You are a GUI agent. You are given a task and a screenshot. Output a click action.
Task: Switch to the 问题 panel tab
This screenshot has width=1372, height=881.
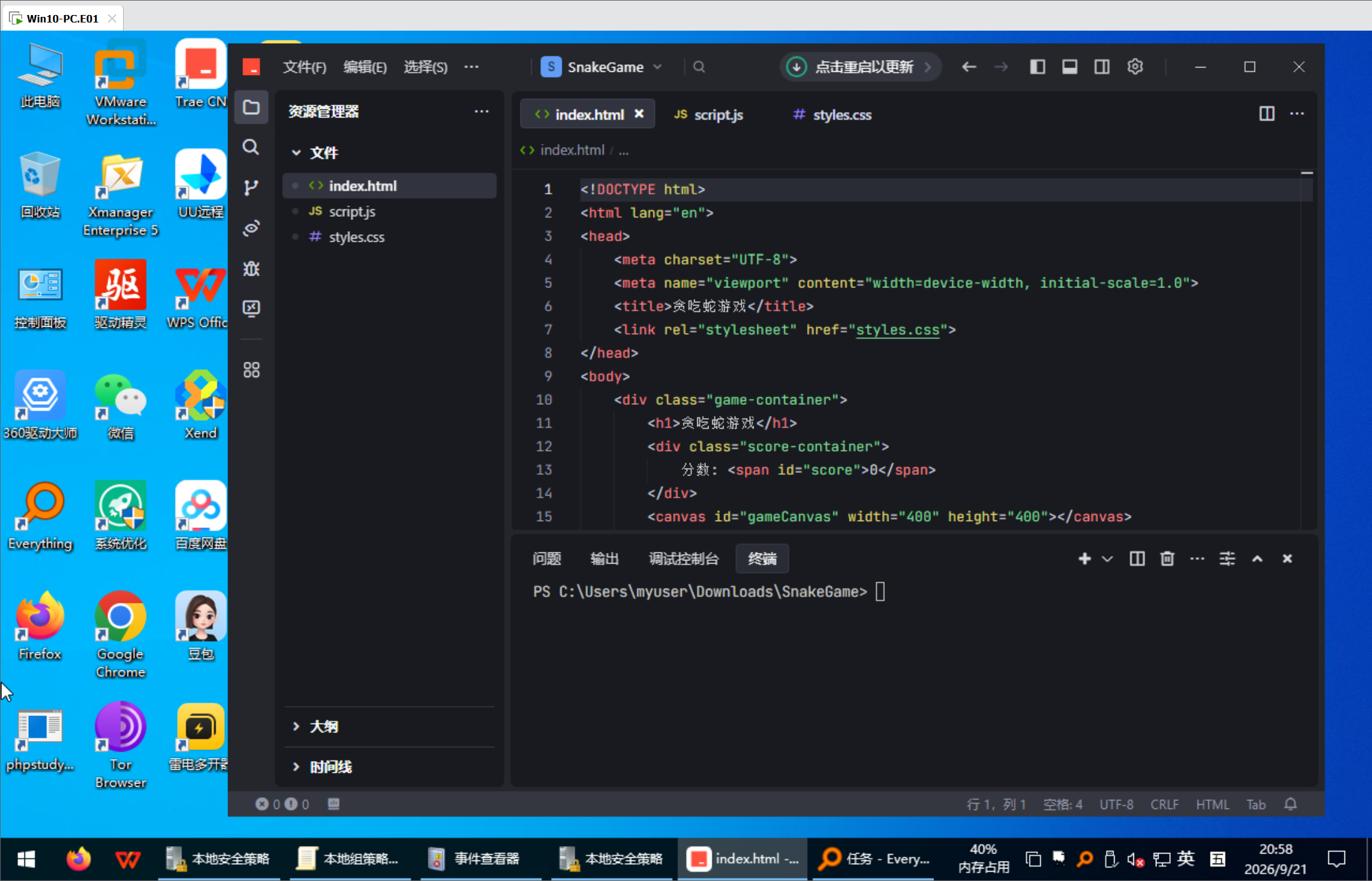[547, 559]
